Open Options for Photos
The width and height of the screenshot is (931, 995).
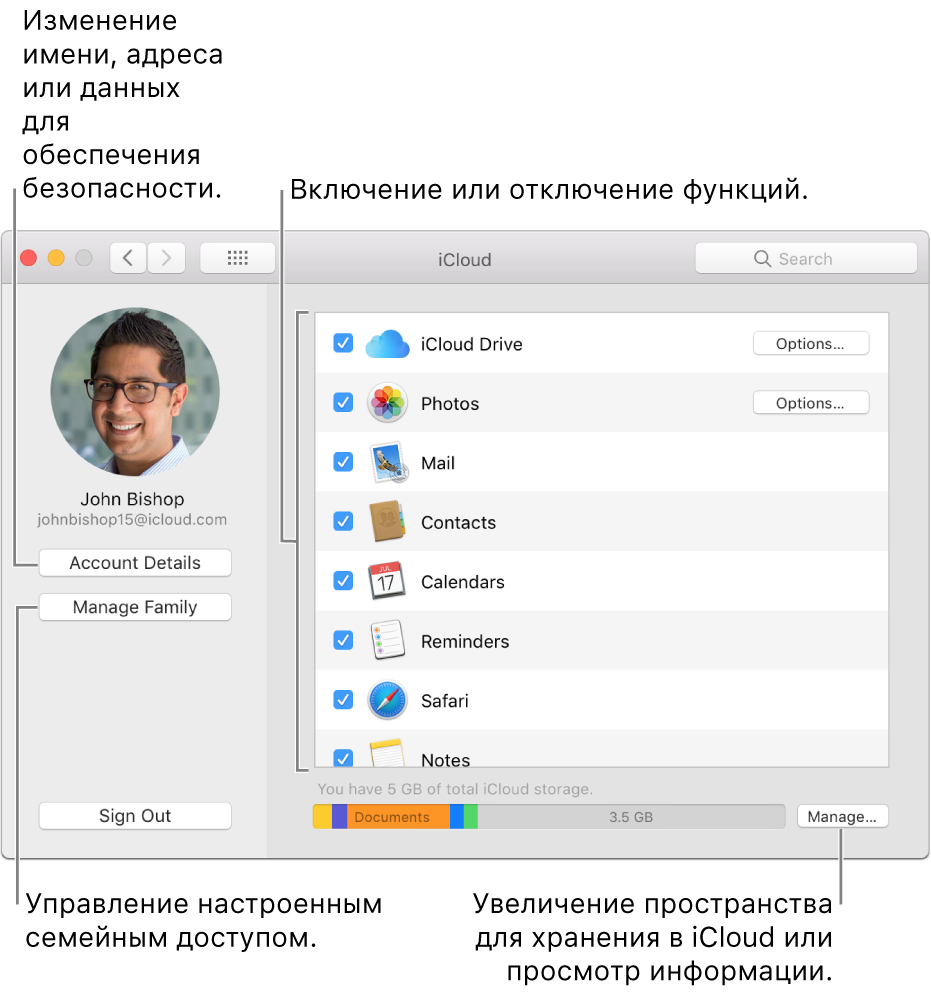coord(810,403)
